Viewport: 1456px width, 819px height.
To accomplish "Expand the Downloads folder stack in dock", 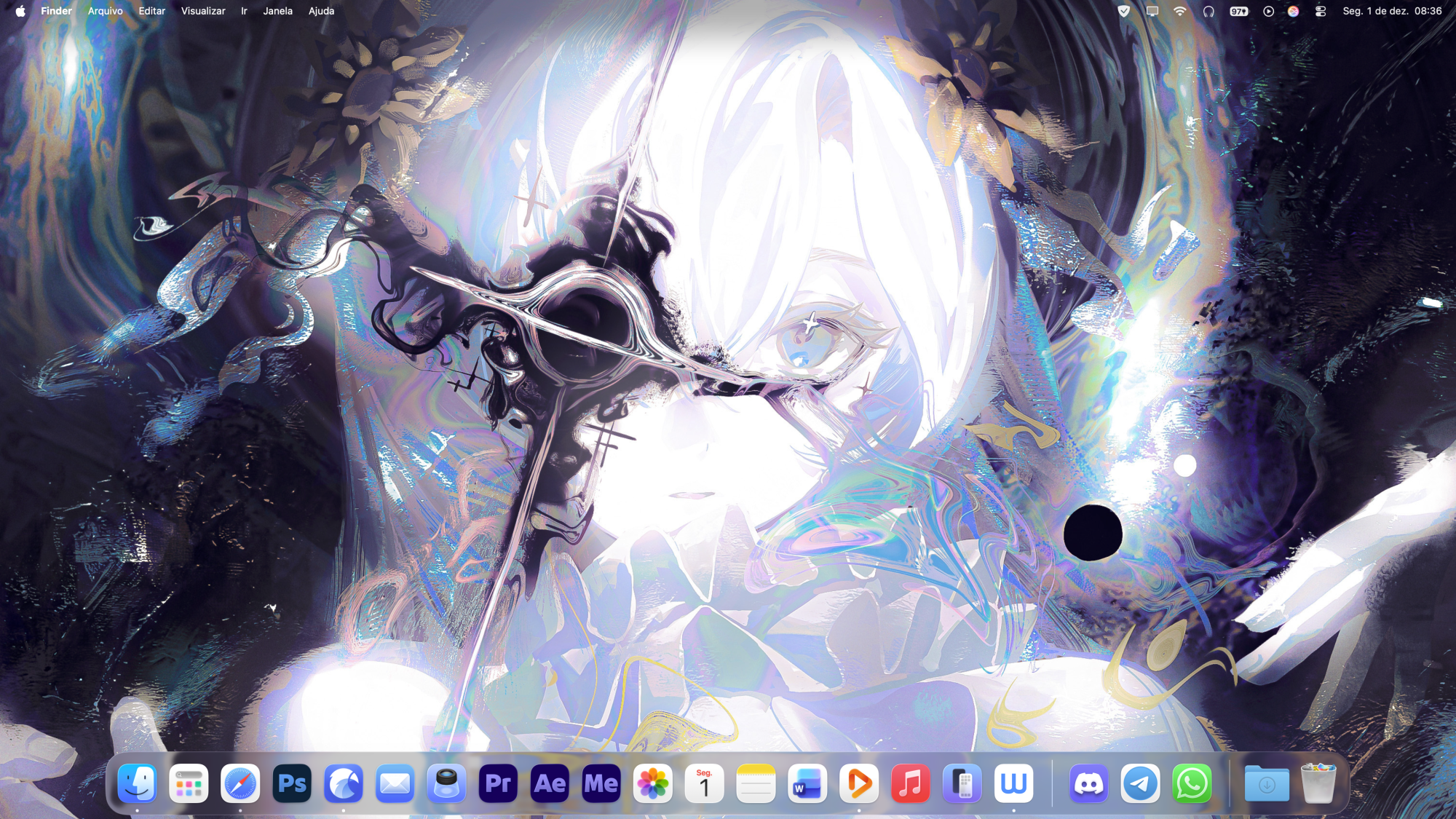I will tap(1267, 784).
